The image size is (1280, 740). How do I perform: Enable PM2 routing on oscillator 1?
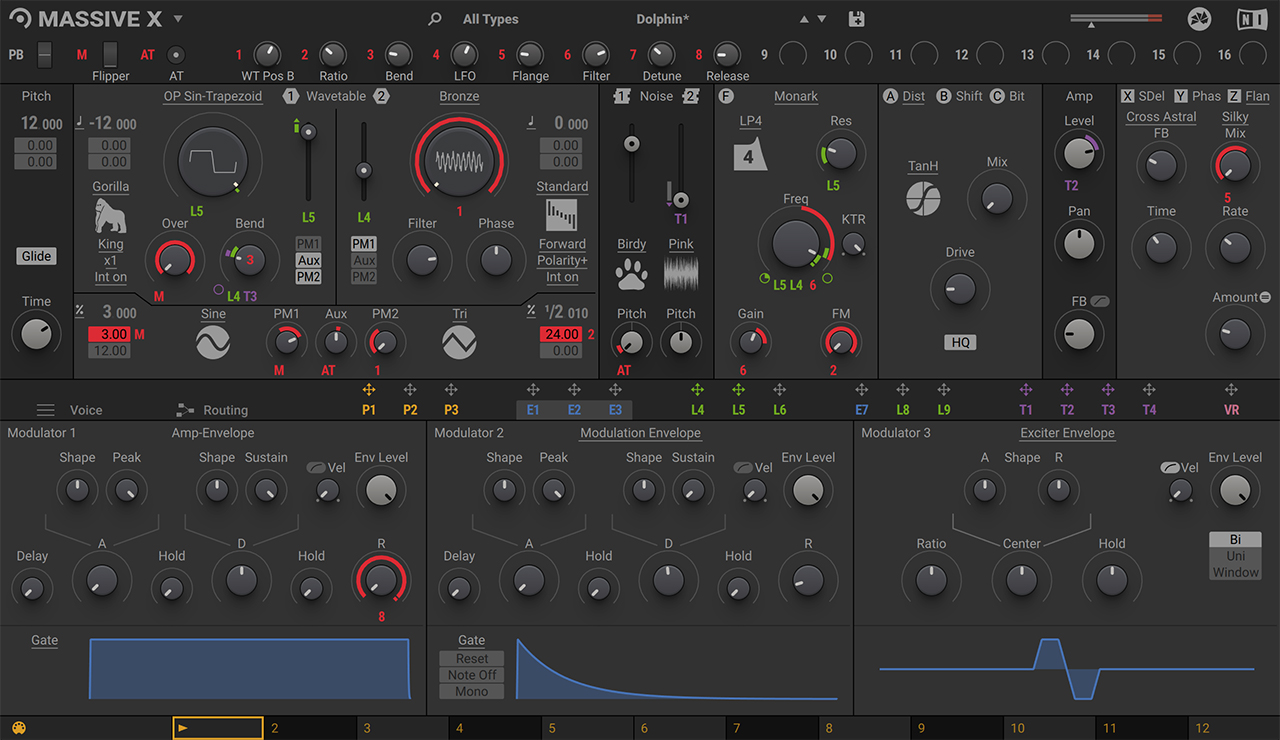click(309, 277)
